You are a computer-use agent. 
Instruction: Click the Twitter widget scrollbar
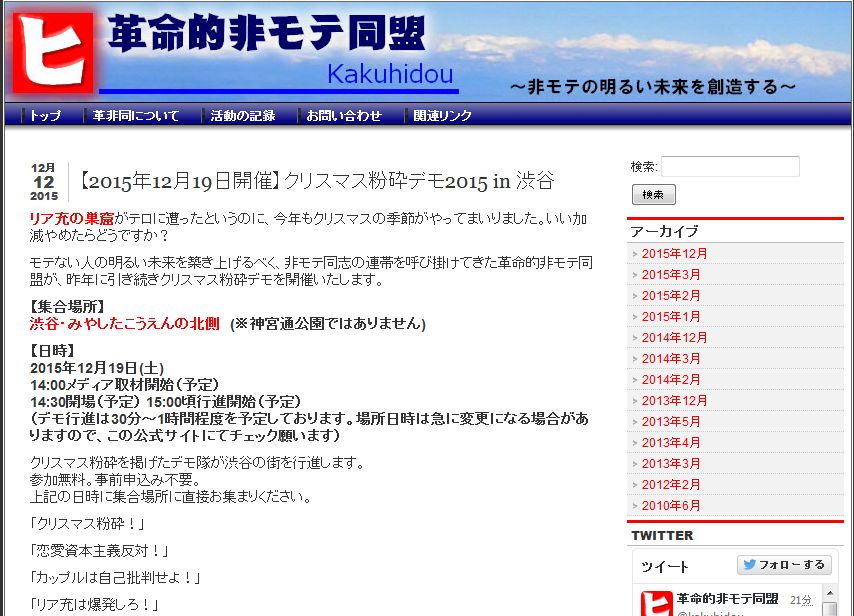pos(829,603)
